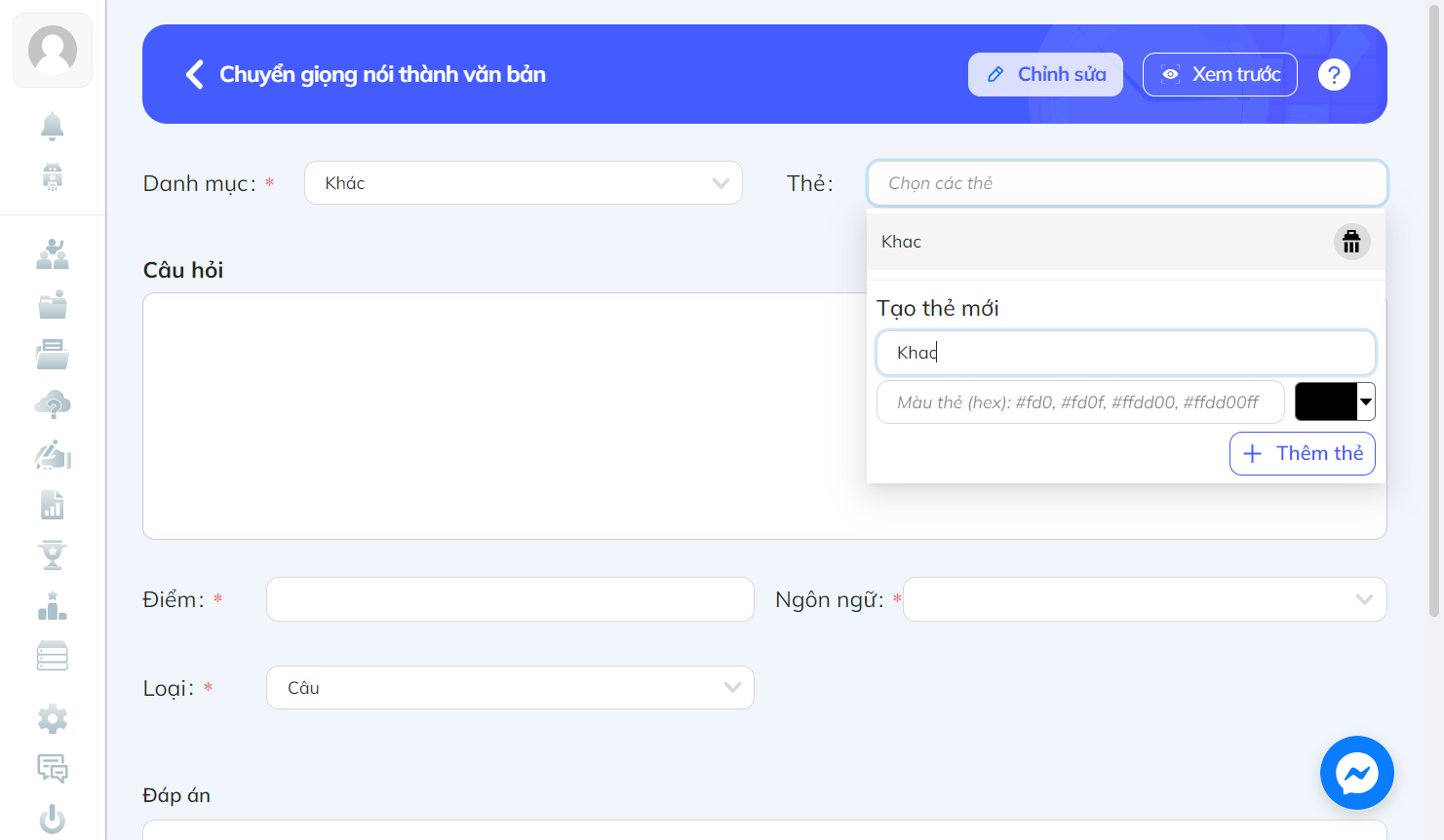This screenshot has height=840, width=1444.
Task: Open the users group sidebar icon
Action: point(53,254)
